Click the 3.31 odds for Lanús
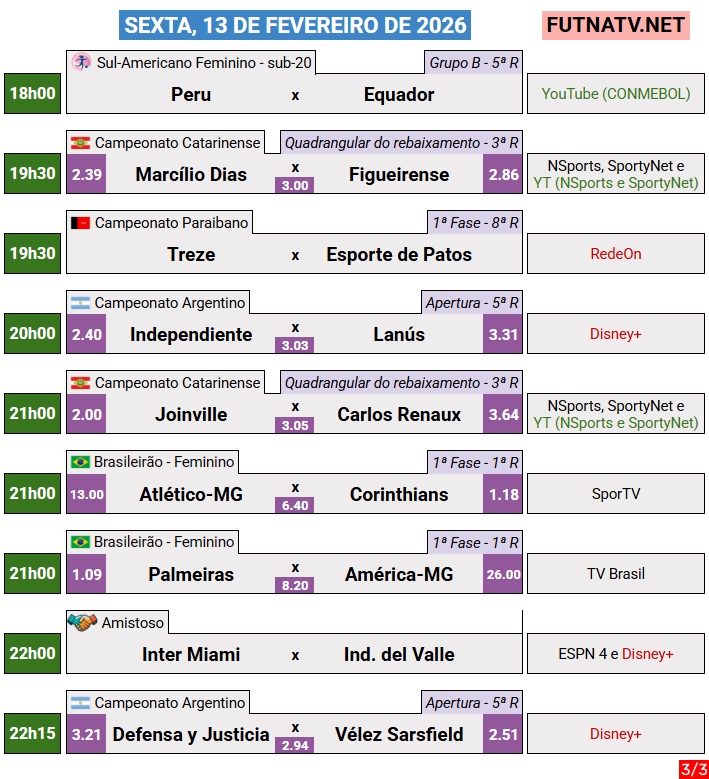Screen dimensions: 709x779 coord(503,334)
